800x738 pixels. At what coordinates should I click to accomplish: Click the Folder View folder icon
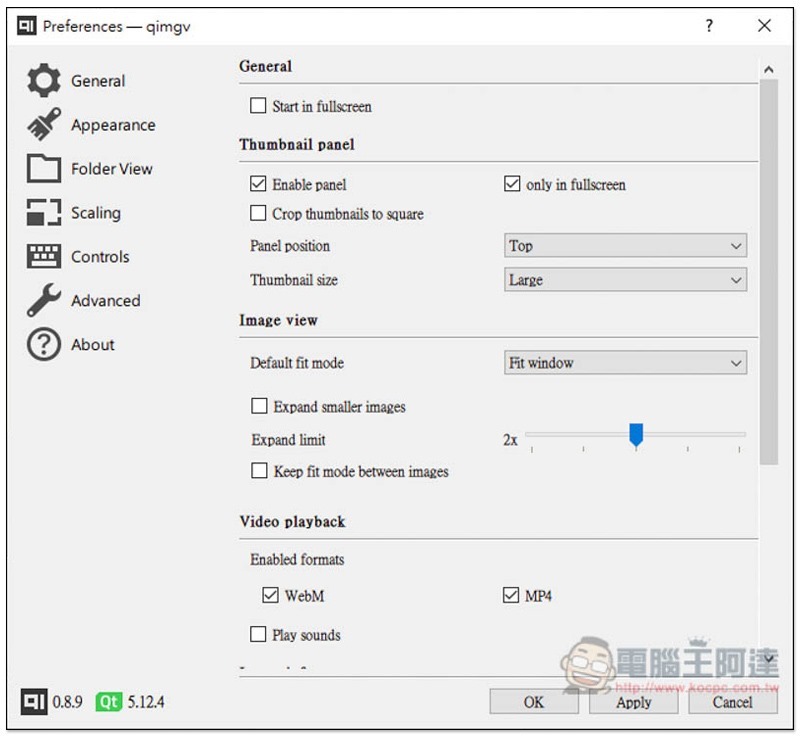pyautogui.click(x=43, y=168)
